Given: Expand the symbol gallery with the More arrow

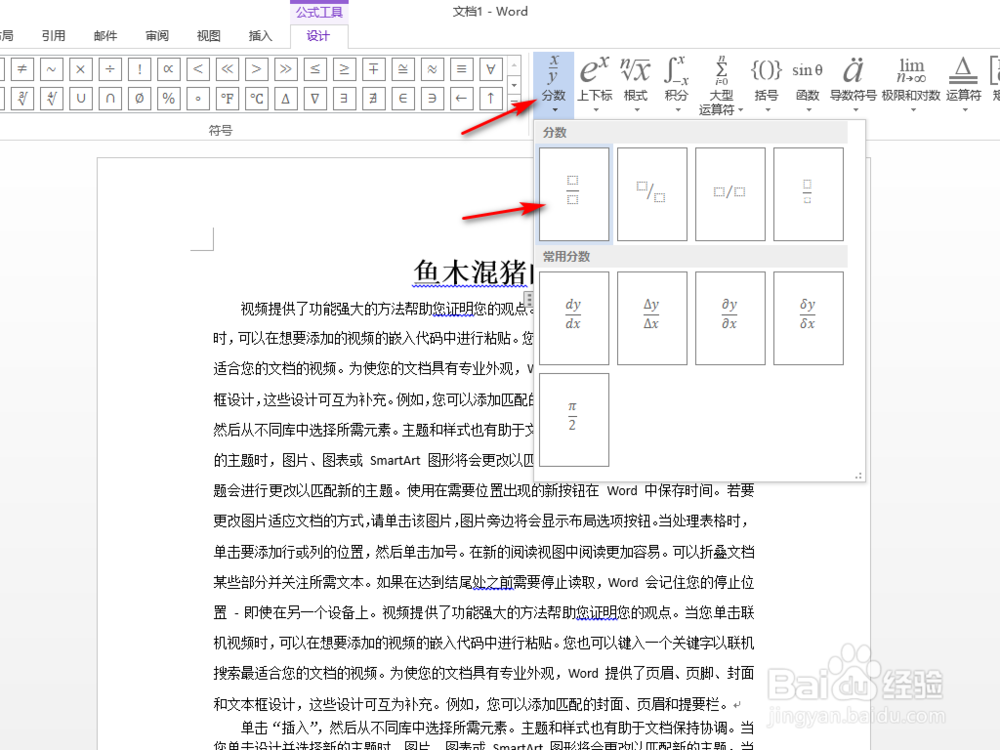Looking at the screenshot, I should tap(514, 103).
